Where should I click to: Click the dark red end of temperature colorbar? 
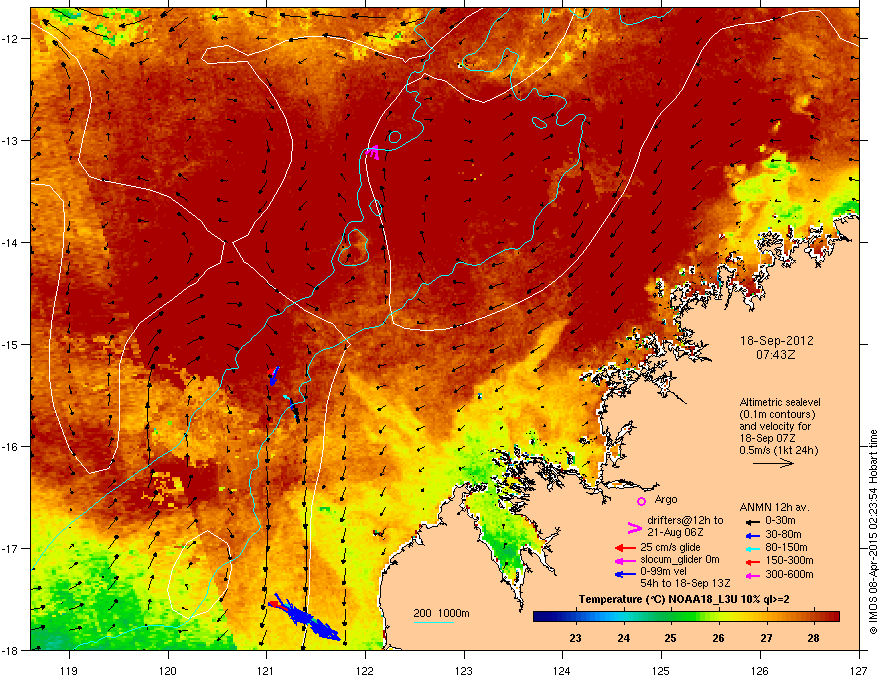[835, 617]
